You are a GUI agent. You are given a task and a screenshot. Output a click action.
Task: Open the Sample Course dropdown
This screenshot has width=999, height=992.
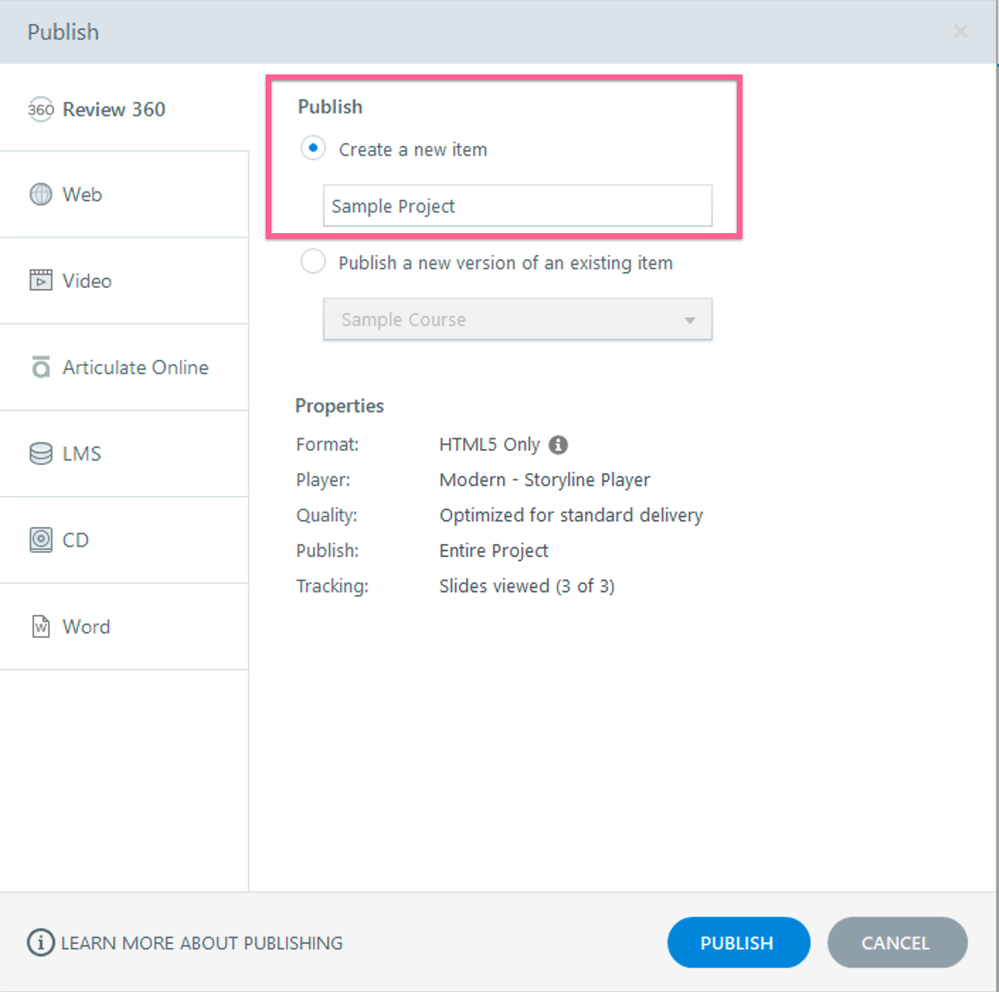517,320
